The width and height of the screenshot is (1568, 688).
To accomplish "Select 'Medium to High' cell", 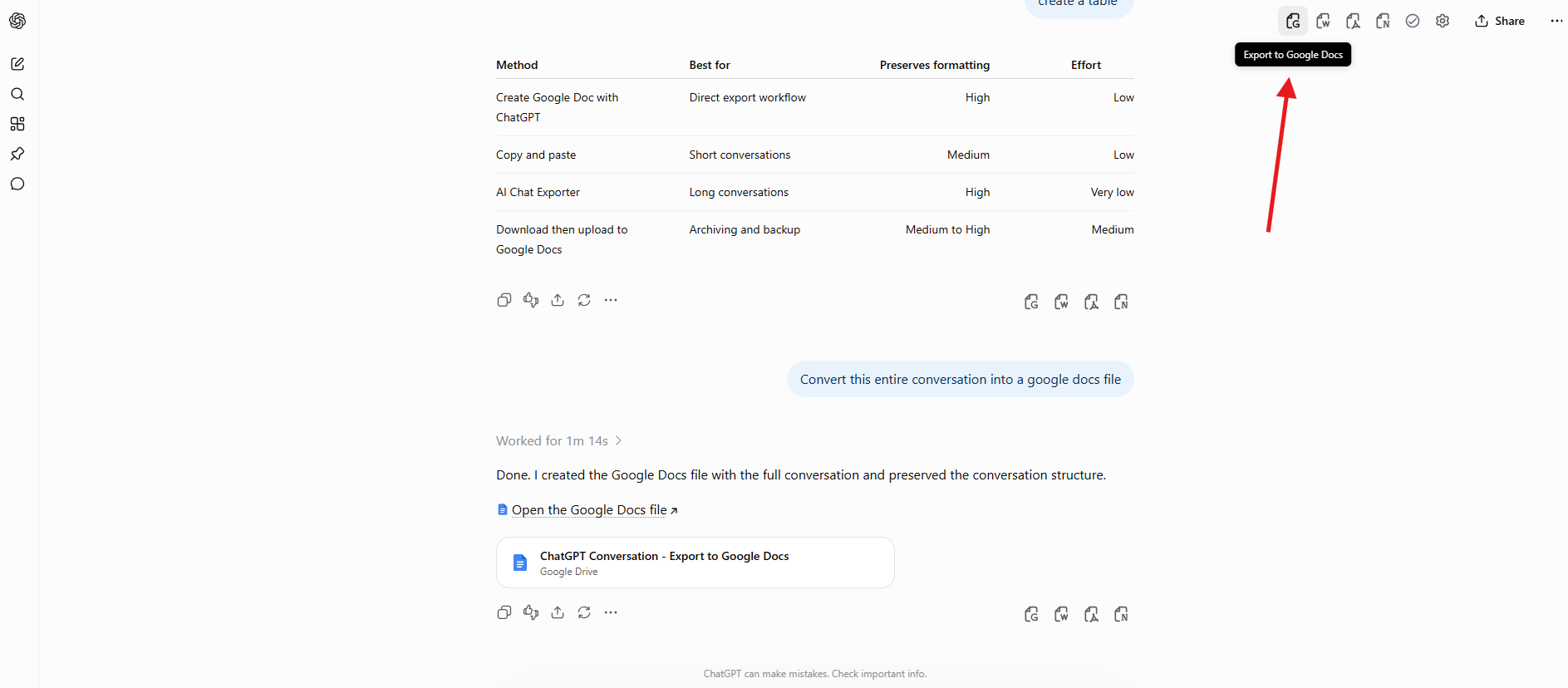I will click(948, 229).
